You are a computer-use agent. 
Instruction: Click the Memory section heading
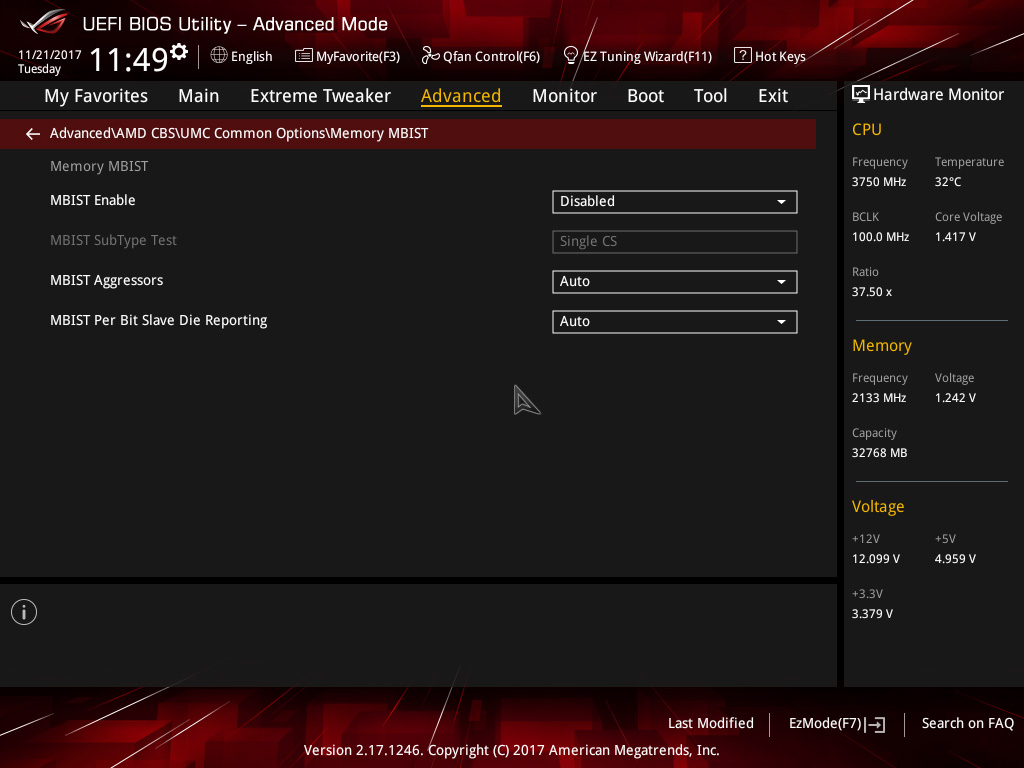[882, 345]
